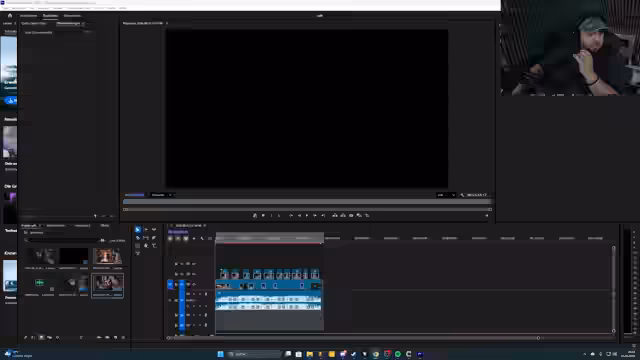Click the Home icon in the header

pos(10,16)
